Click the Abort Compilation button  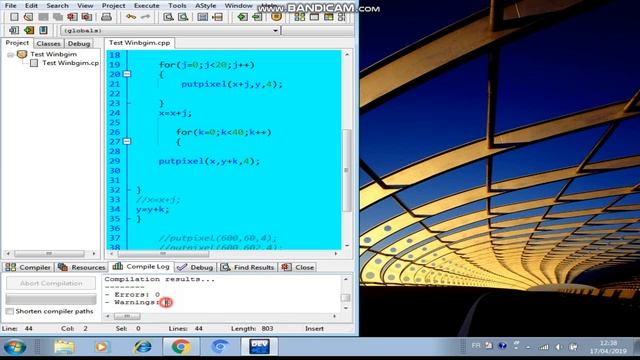point(51,283)
